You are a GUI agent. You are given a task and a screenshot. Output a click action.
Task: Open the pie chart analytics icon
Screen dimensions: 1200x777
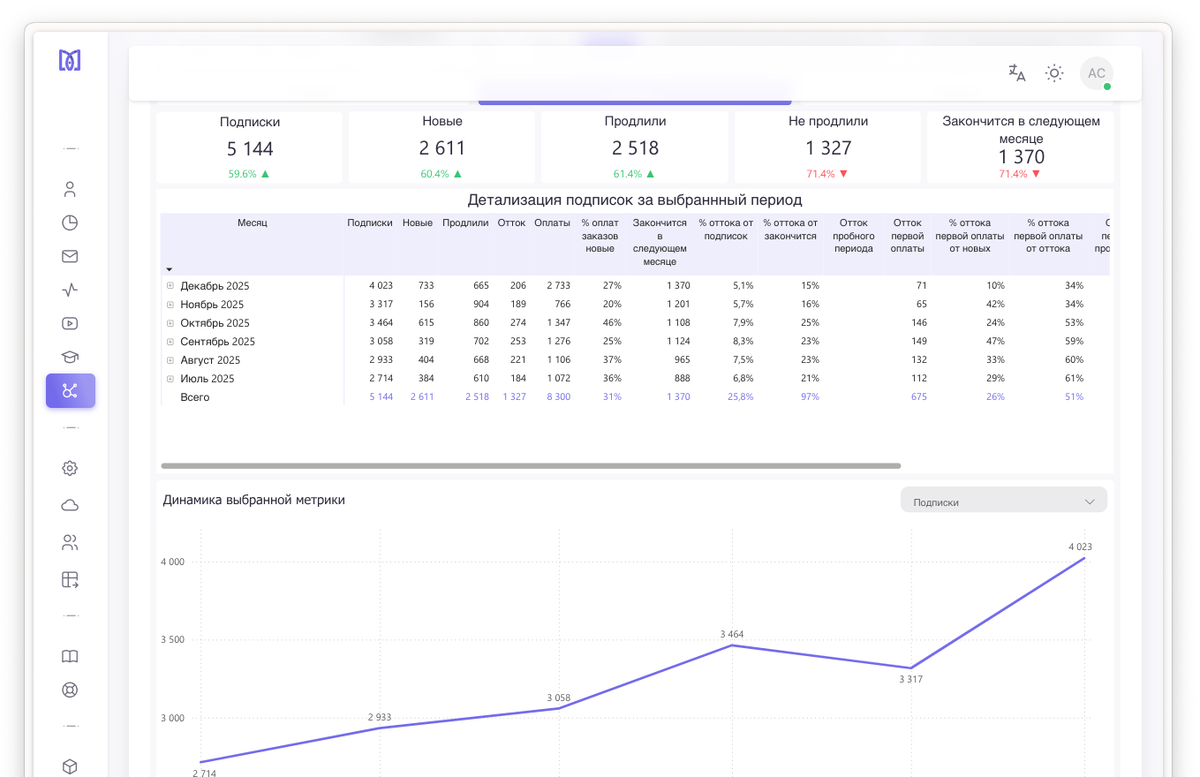(x=70, y=223)
